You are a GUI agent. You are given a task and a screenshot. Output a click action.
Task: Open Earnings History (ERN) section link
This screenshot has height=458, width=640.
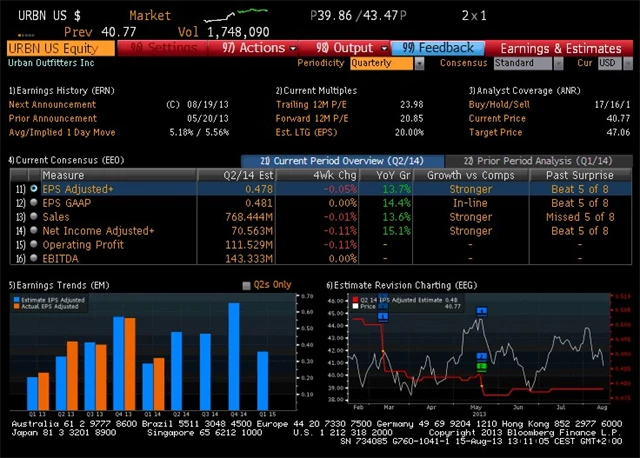[64, 90]
